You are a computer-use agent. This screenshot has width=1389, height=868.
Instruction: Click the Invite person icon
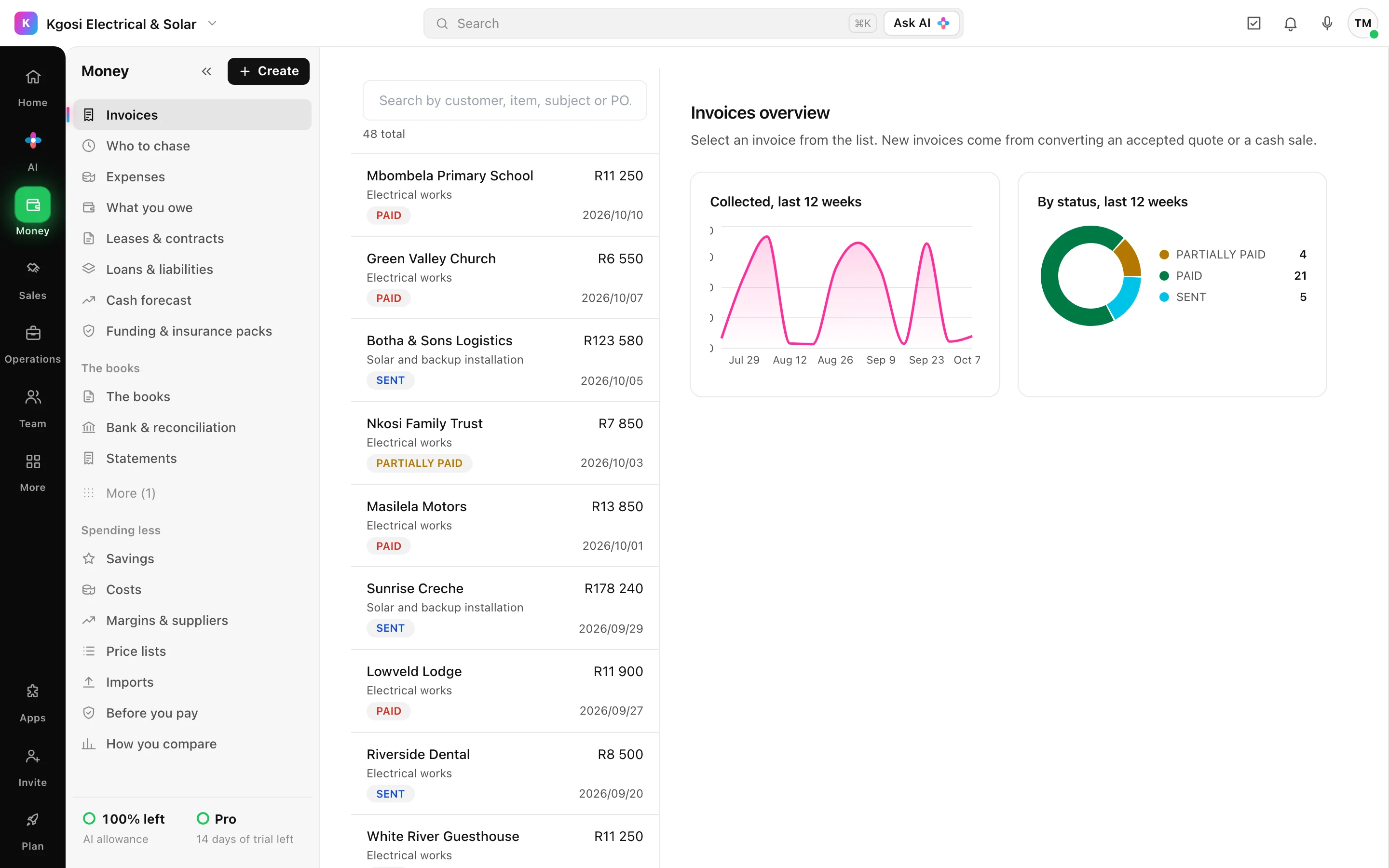pos(33,756)
